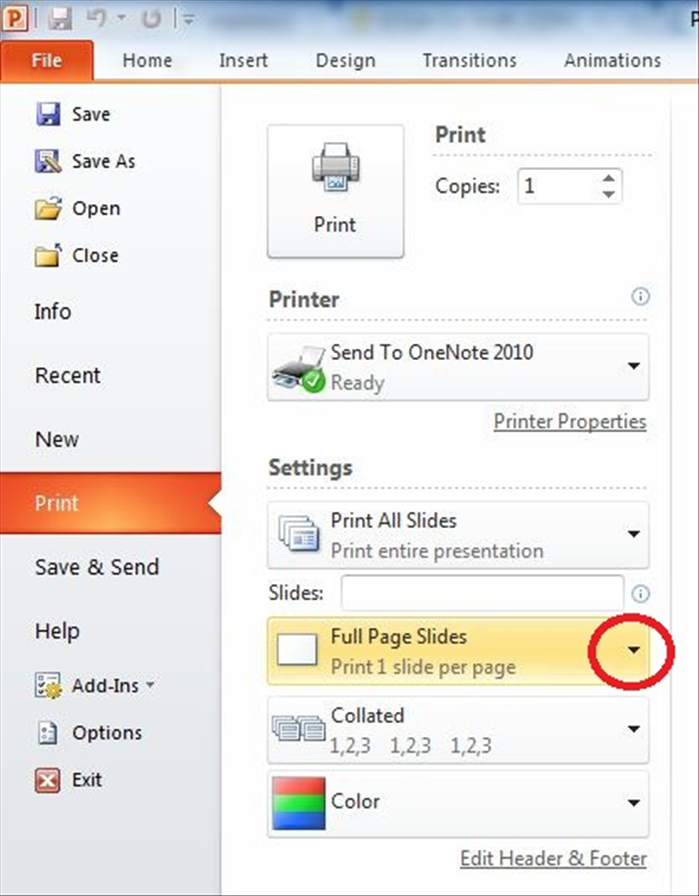Click the Close folder icon
Image resolution: width=699 pixels, height=896 pixels.
click(x=48, y=255)
